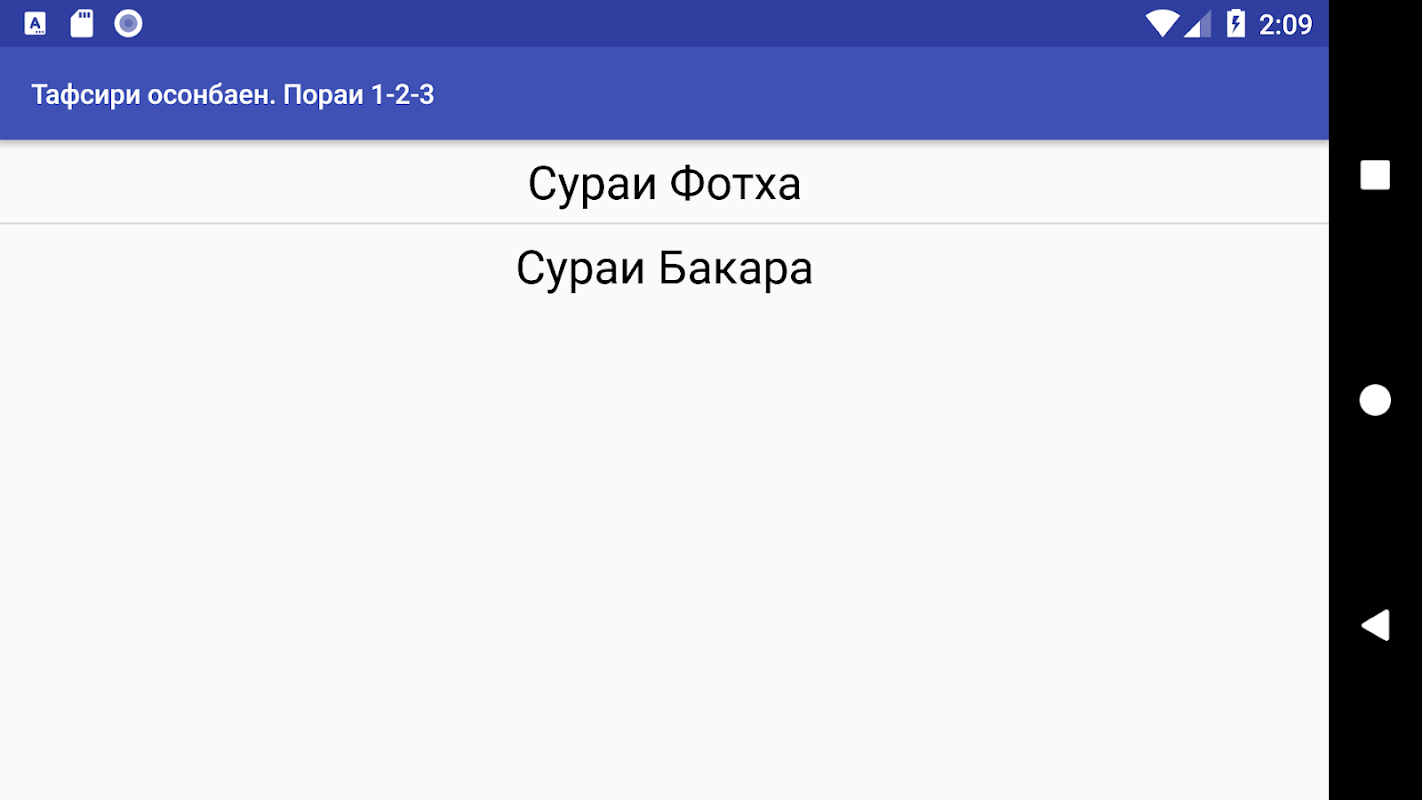Tap the cellular signal strength icon
Screen dimensions: 1422x800
tap(1198, 23)
